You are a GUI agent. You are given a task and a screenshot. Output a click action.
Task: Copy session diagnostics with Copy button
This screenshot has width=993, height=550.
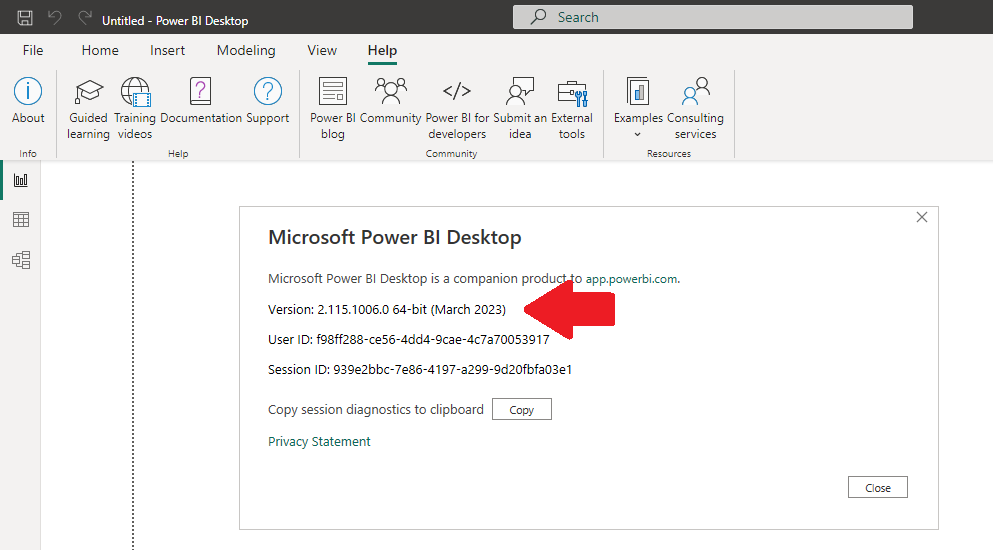(x=522, y=409)
